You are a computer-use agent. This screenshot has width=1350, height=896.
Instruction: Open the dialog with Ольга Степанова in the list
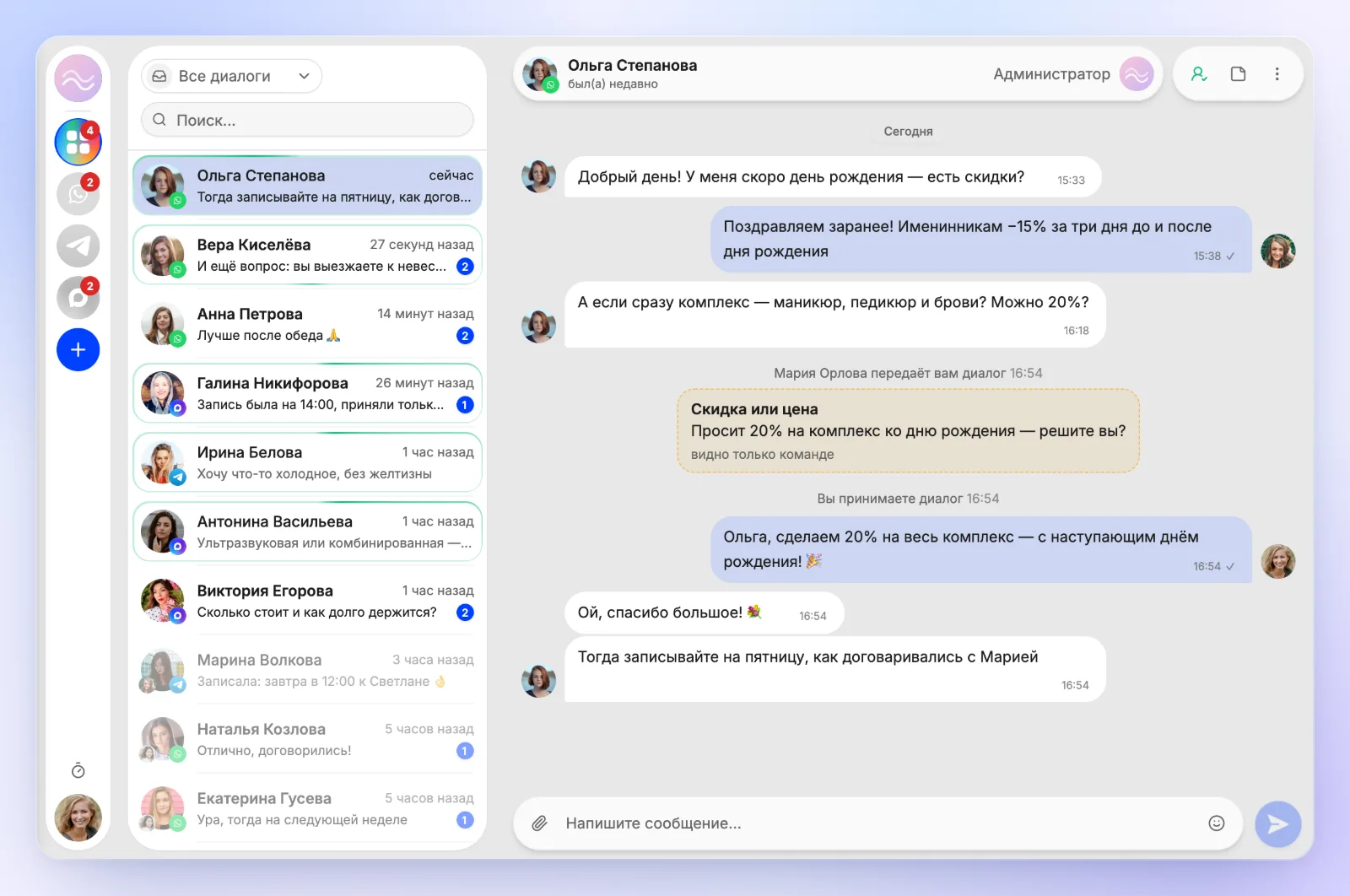(307, 186)
